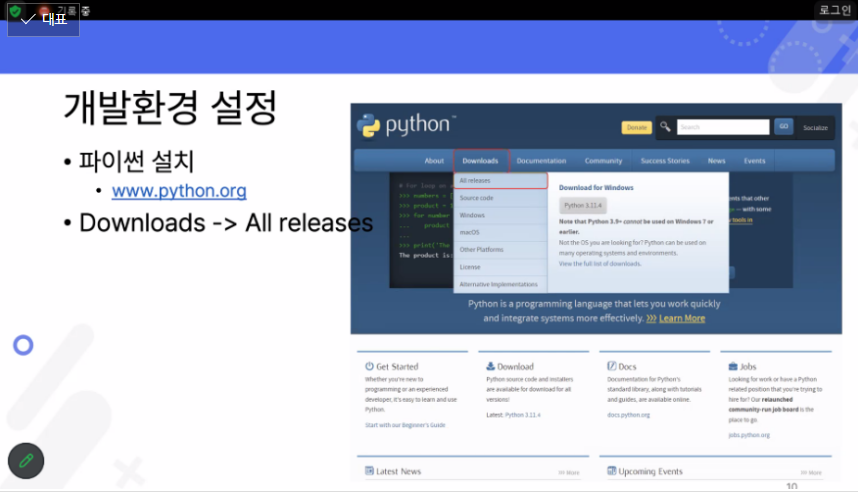Click the Get Started heading

tap(397, 367)
